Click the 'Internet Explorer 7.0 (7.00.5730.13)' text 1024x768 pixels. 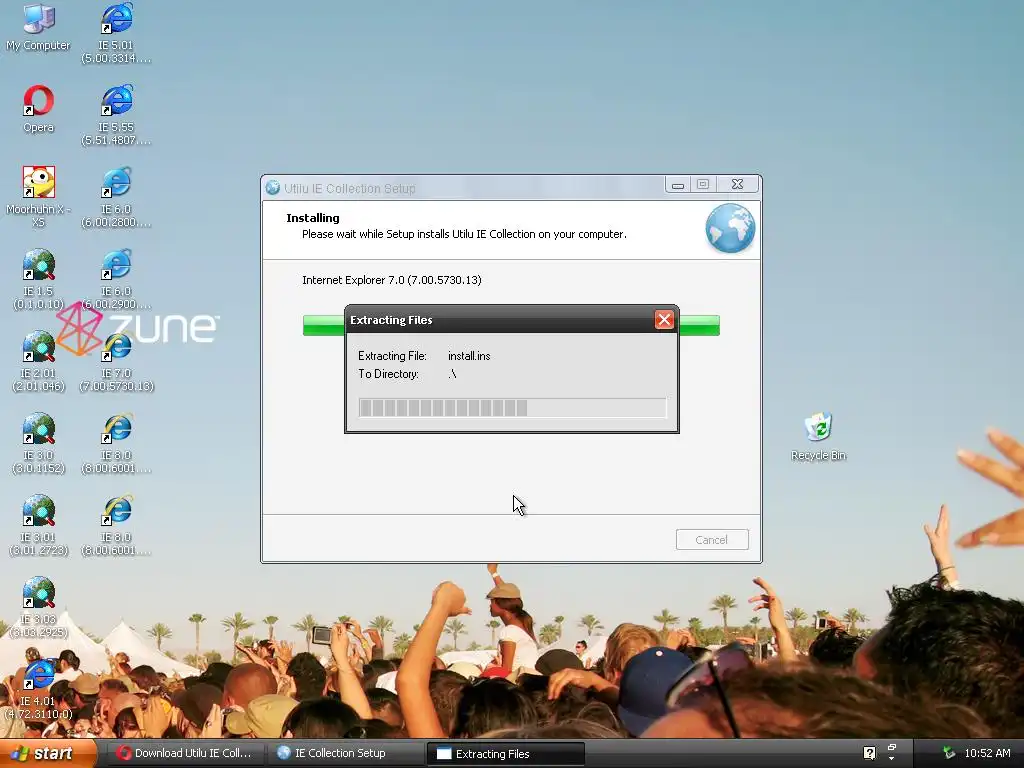tap(392, 280)
